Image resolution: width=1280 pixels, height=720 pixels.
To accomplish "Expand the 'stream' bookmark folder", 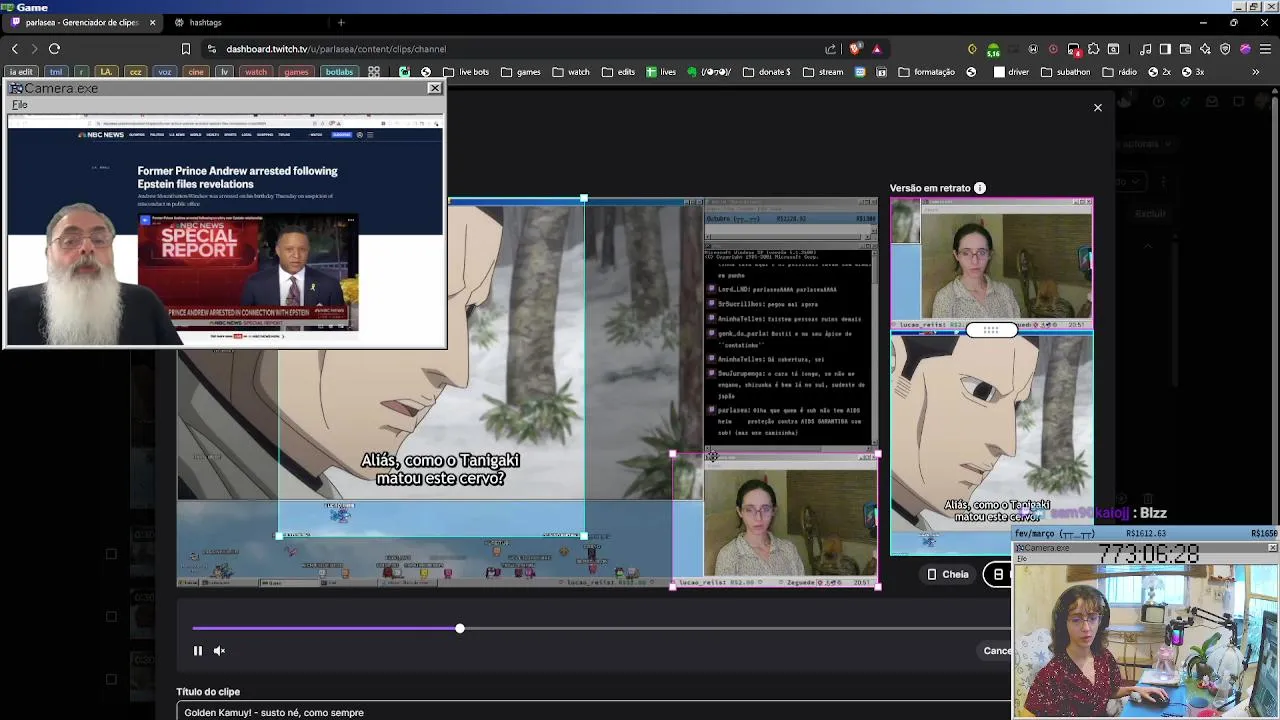I will click(823, 72).
